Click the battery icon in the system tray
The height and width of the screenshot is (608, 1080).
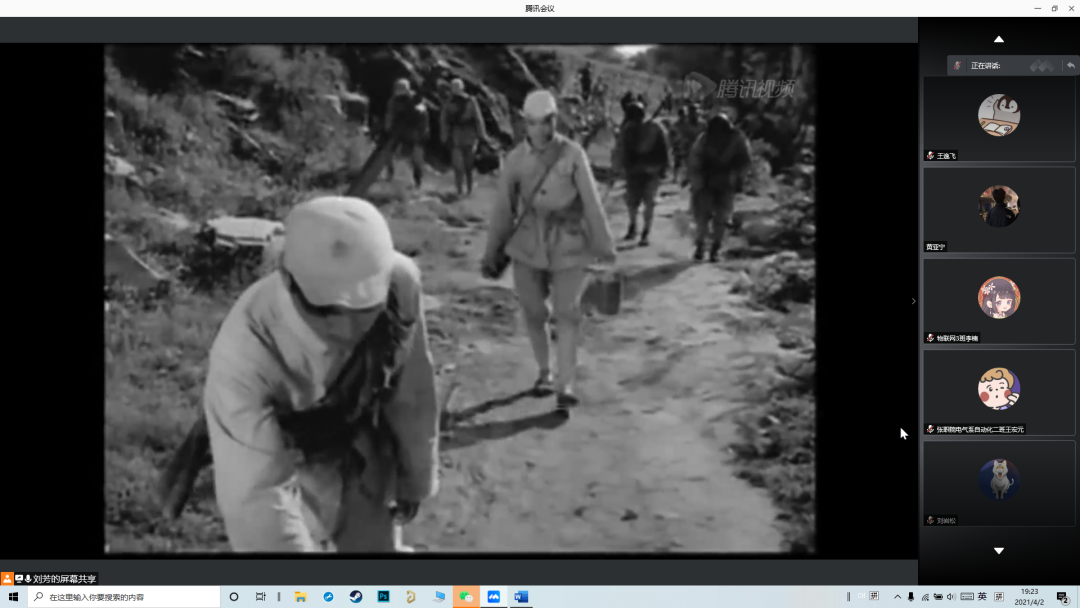pos(938,597)
